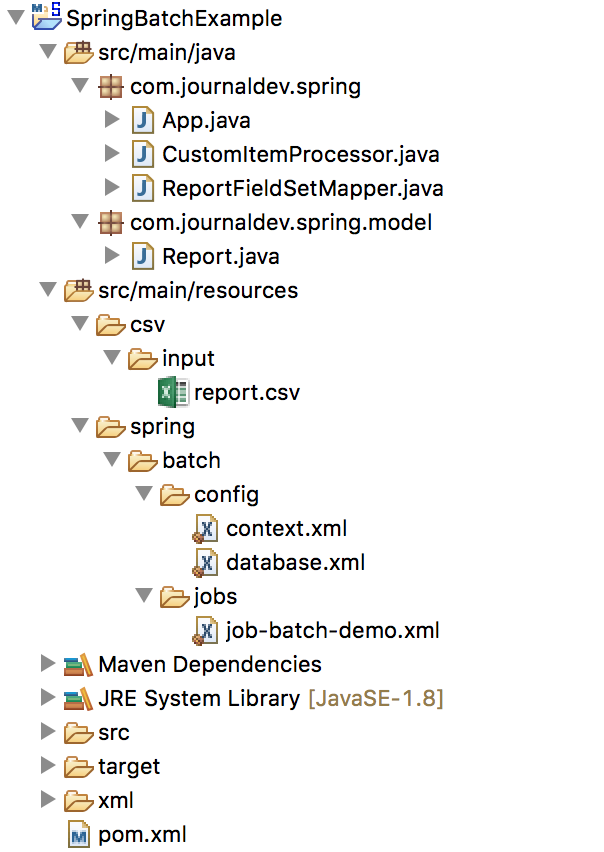604x852 pixels.
Task: Select ReportFieldSetMapper.java in the tree
Action: click(x=302, y=189)
